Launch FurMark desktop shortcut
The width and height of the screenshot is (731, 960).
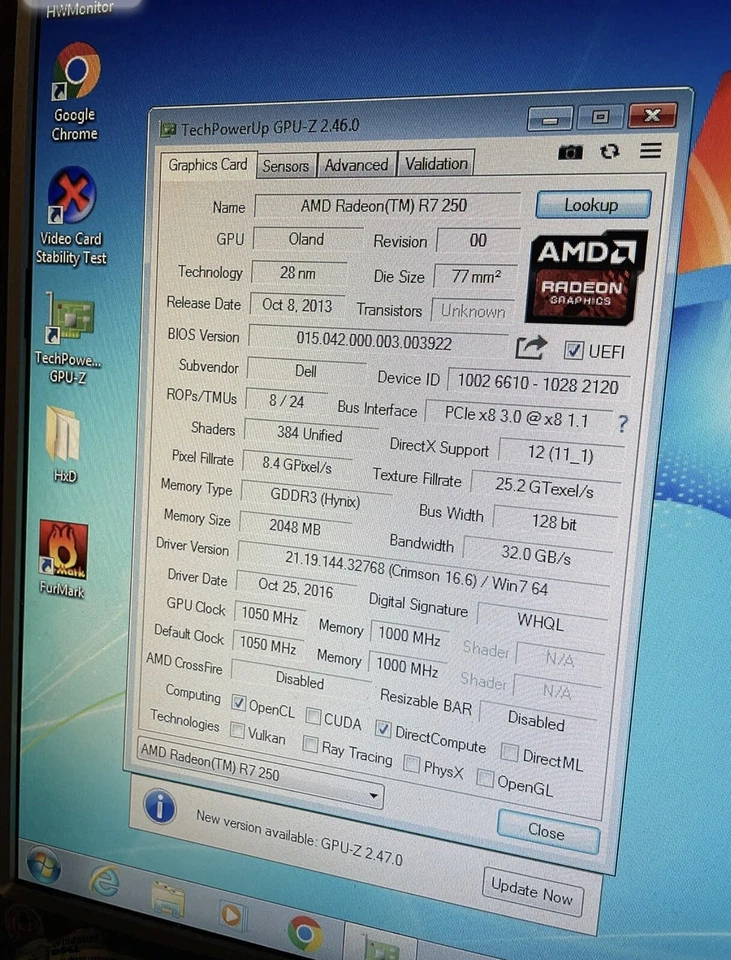[x=62, y=558]
